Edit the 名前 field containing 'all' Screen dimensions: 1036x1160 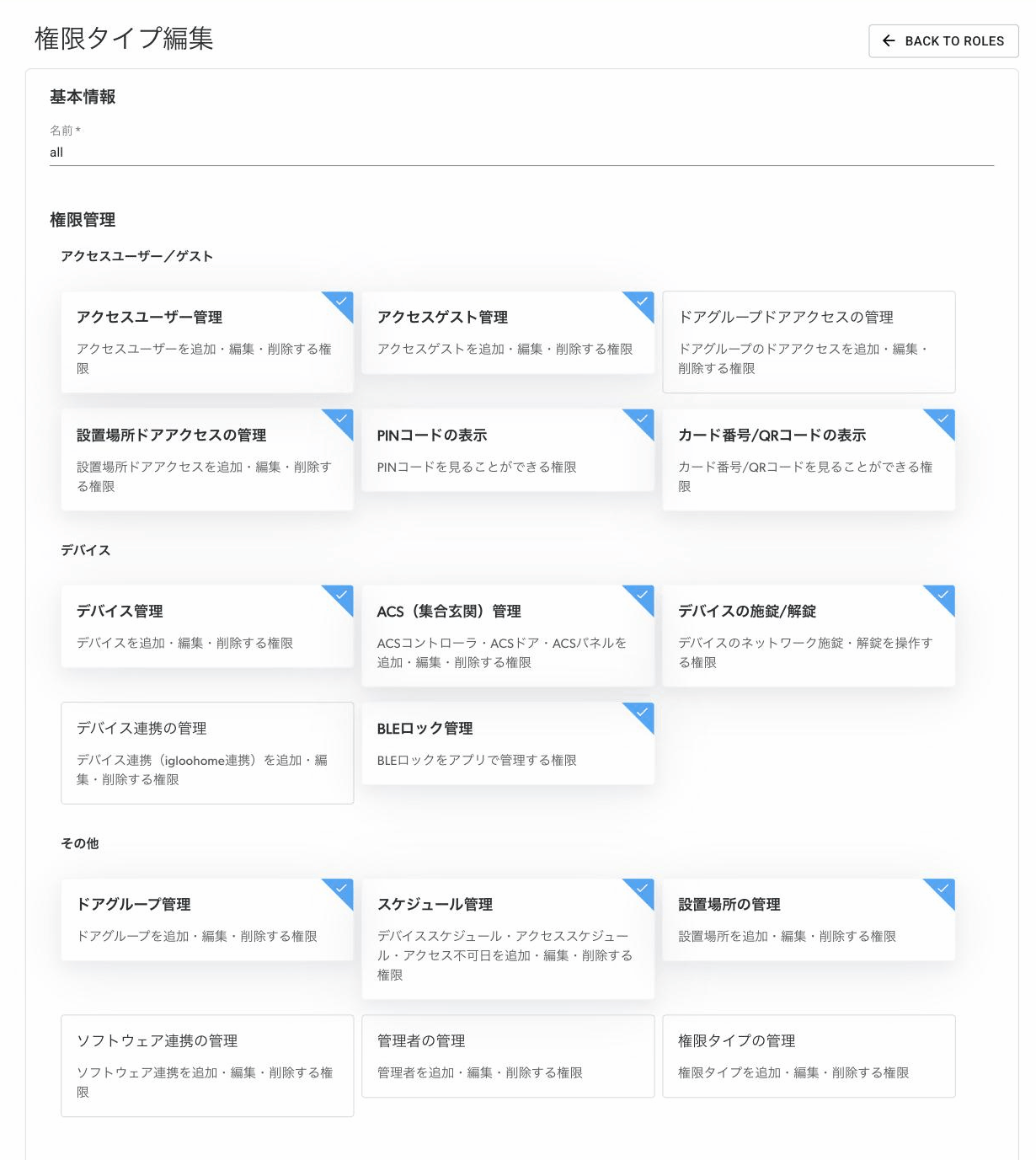(521, 152)
